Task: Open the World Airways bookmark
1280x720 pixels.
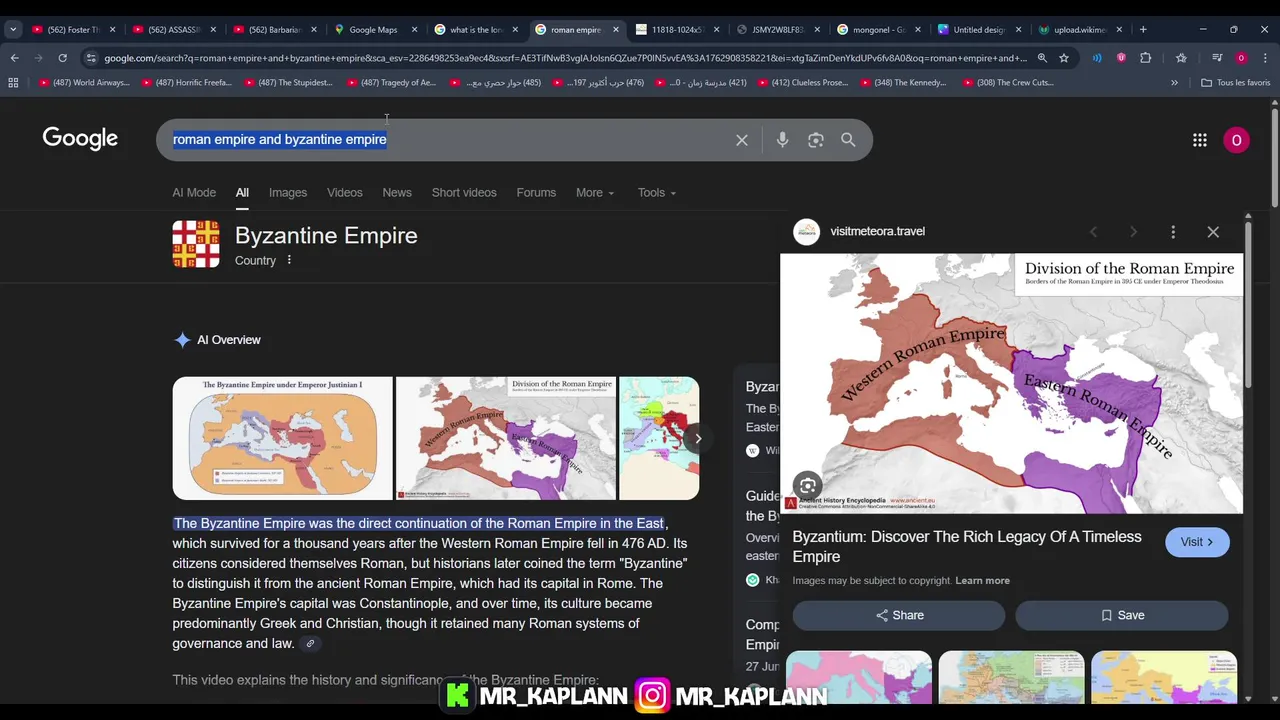Action: pos(84,83)
